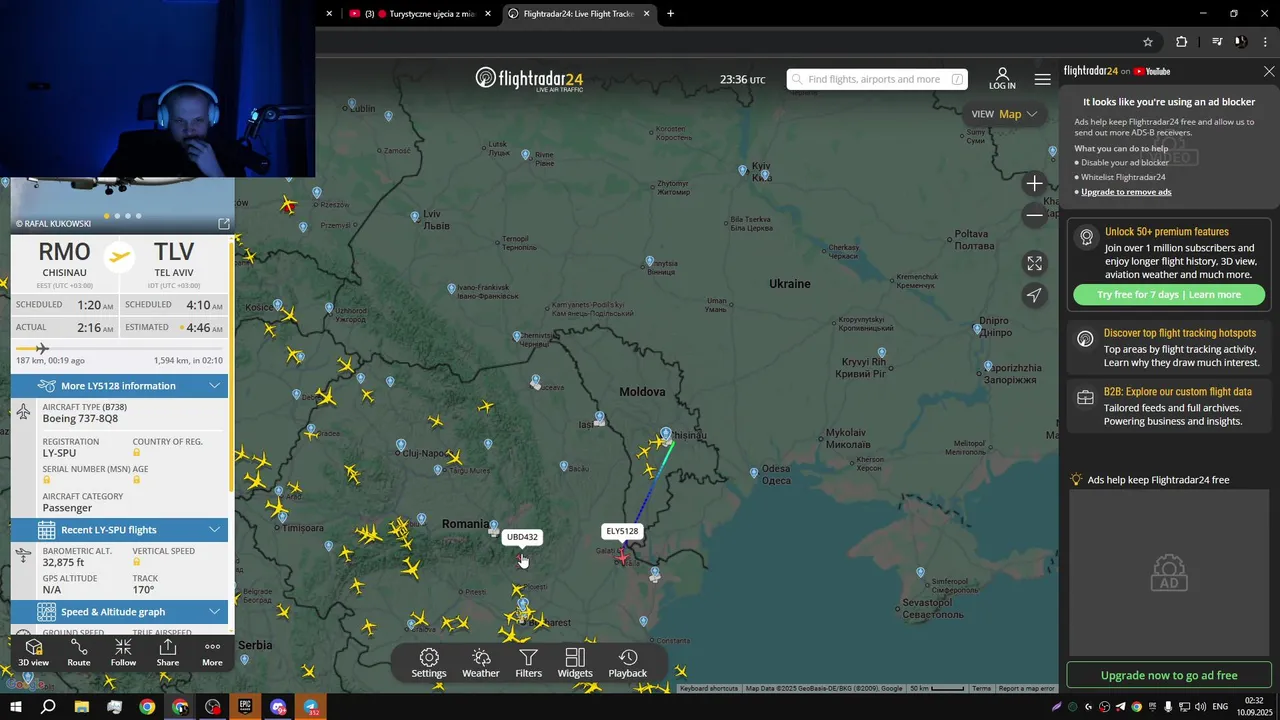Click the locked Vertical Speed padlock
The image size is (1280, 720).
click(137, 562)
